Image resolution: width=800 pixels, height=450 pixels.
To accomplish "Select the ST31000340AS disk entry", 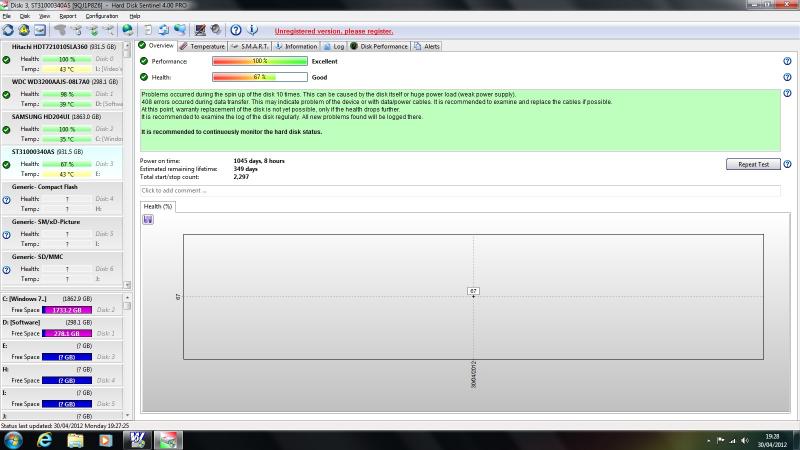I will (x=62, y=163).
